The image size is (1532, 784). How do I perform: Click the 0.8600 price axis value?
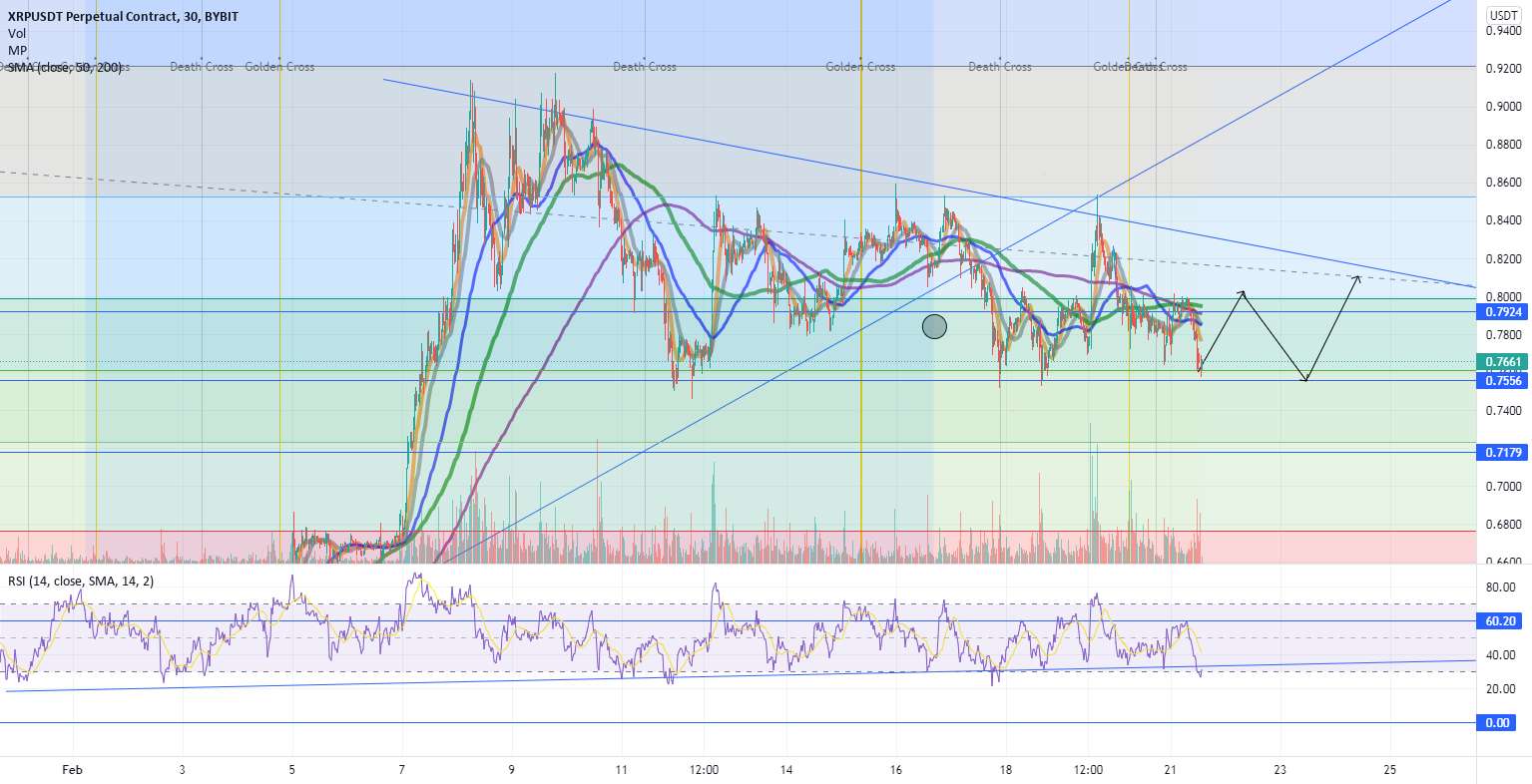1503,183
